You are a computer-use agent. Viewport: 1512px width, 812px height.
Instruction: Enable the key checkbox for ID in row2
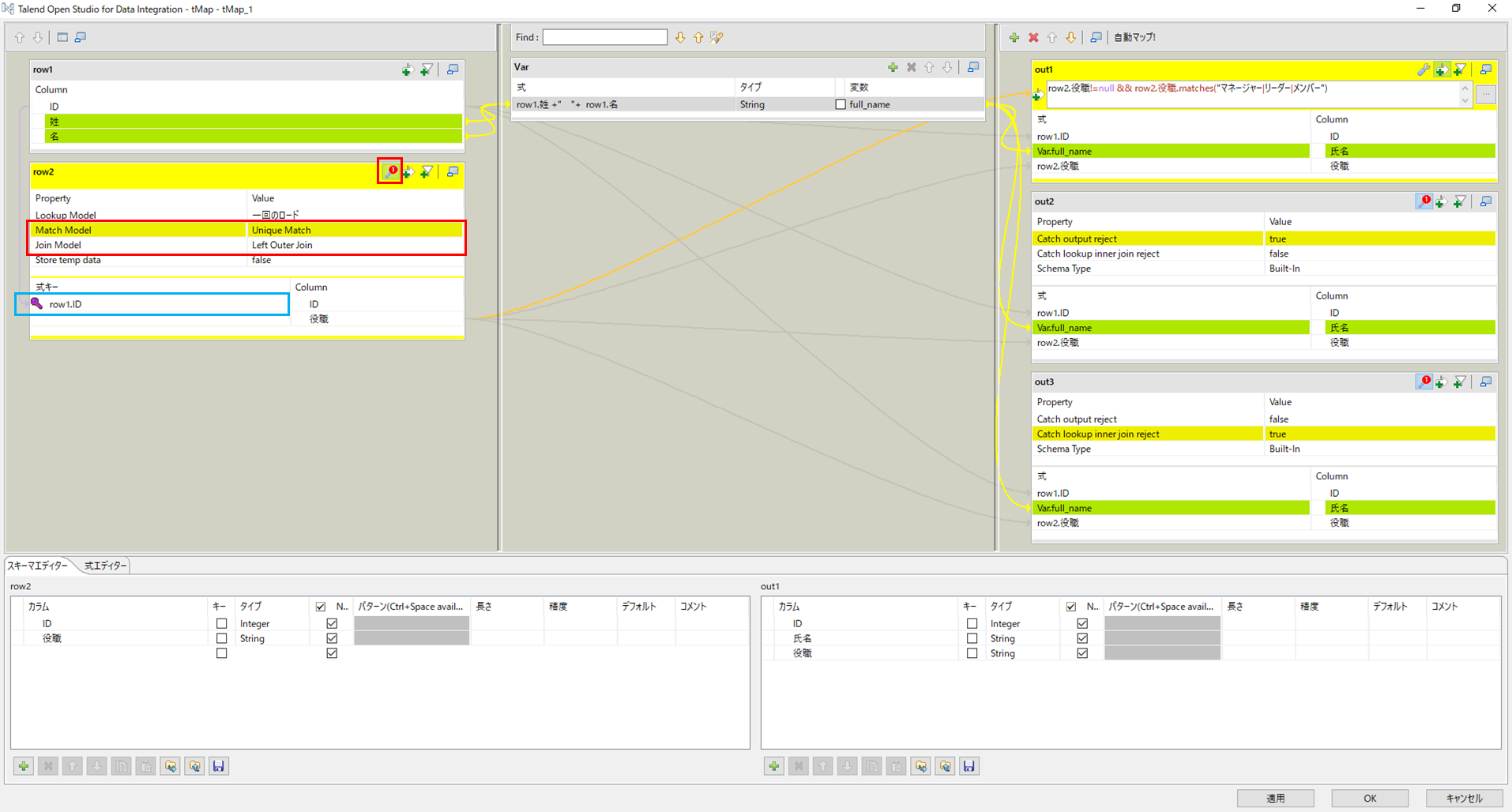[x=221, y=623]
